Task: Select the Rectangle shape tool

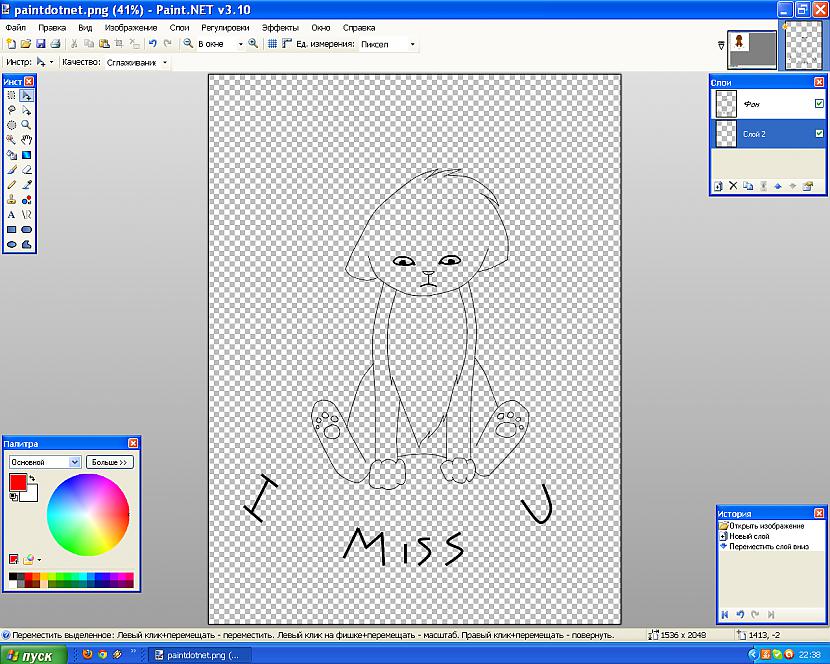Action: click(x=11, y=229)
